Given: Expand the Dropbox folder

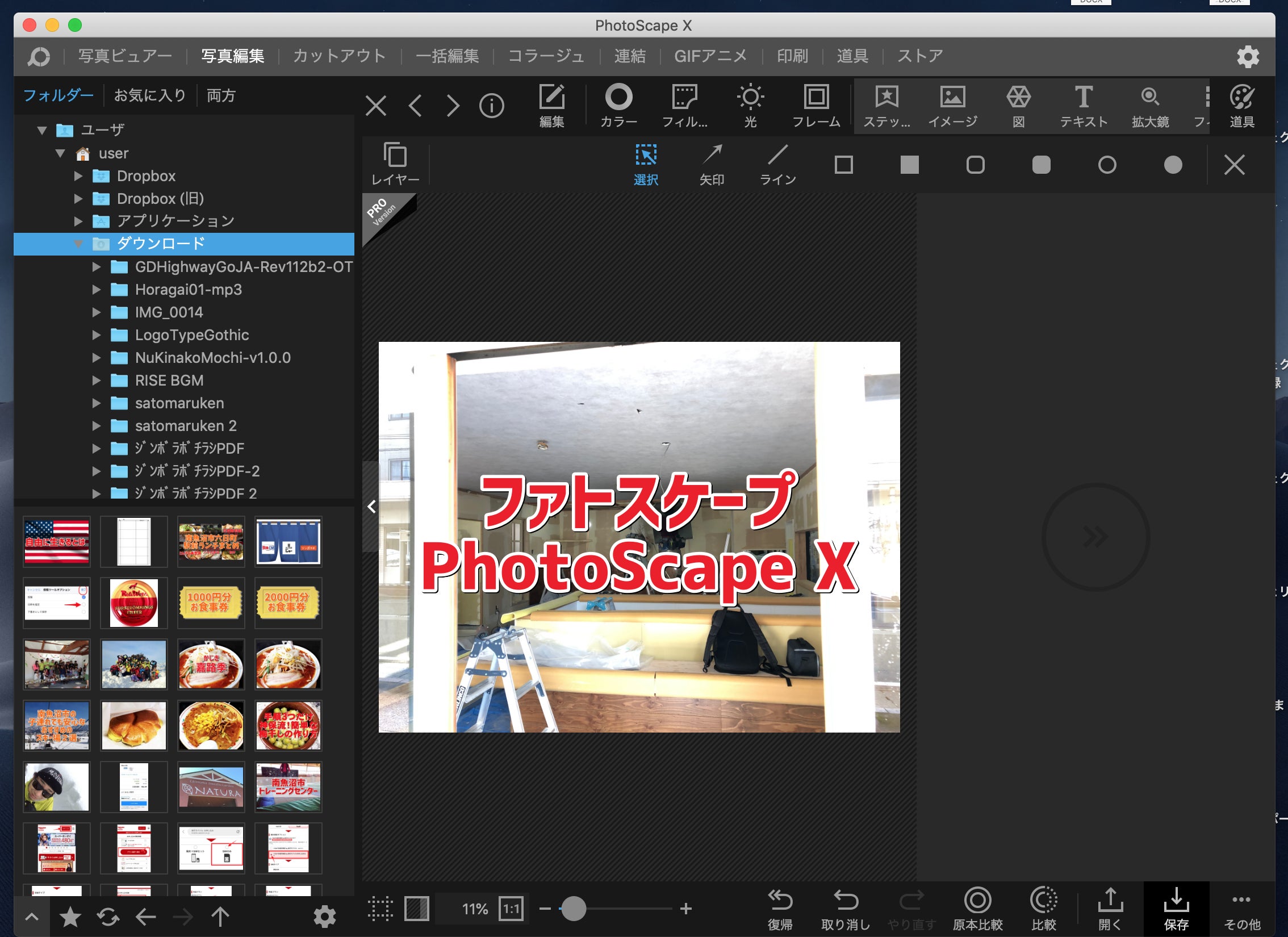Looking at the screenshot, I should [78, 176].
